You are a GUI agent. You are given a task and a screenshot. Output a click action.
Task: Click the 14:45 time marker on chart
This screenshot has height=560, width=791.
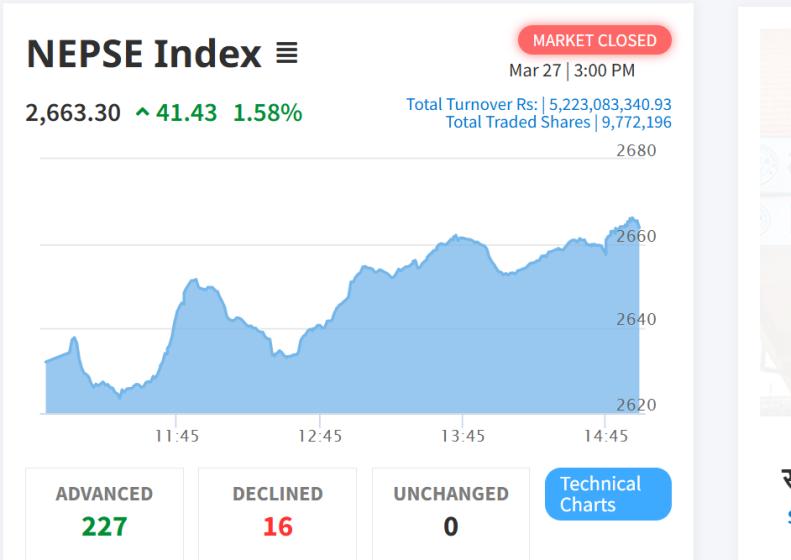[607, 436]
